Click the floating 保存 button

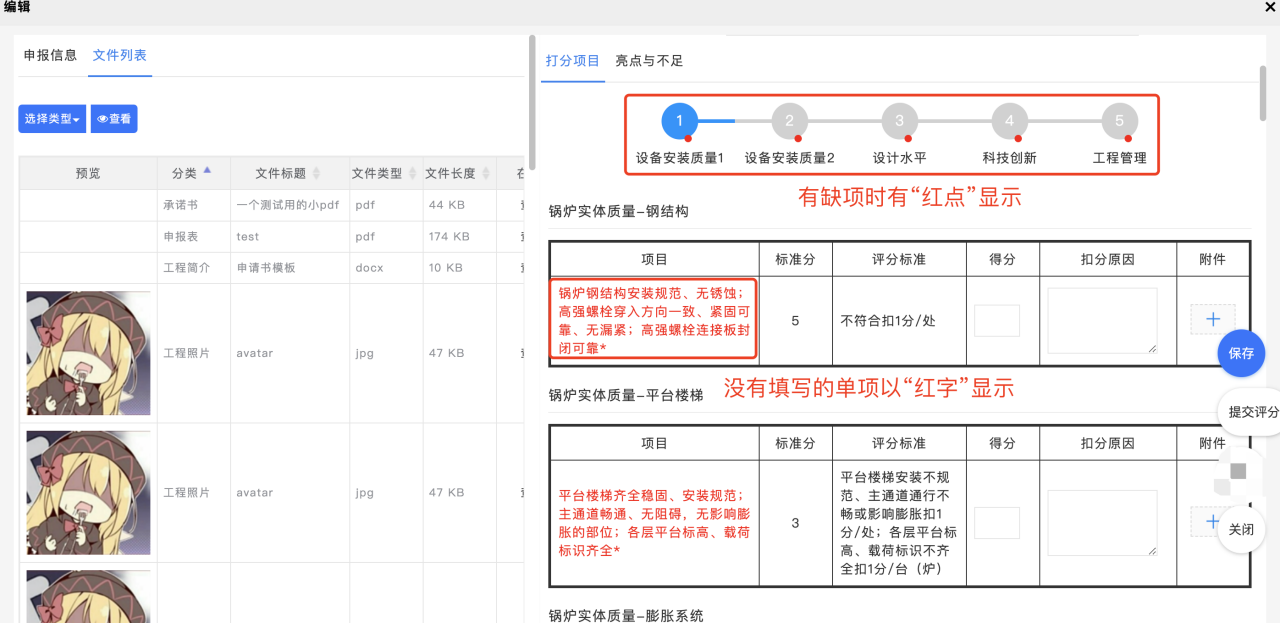click(x=1241, y=353)
